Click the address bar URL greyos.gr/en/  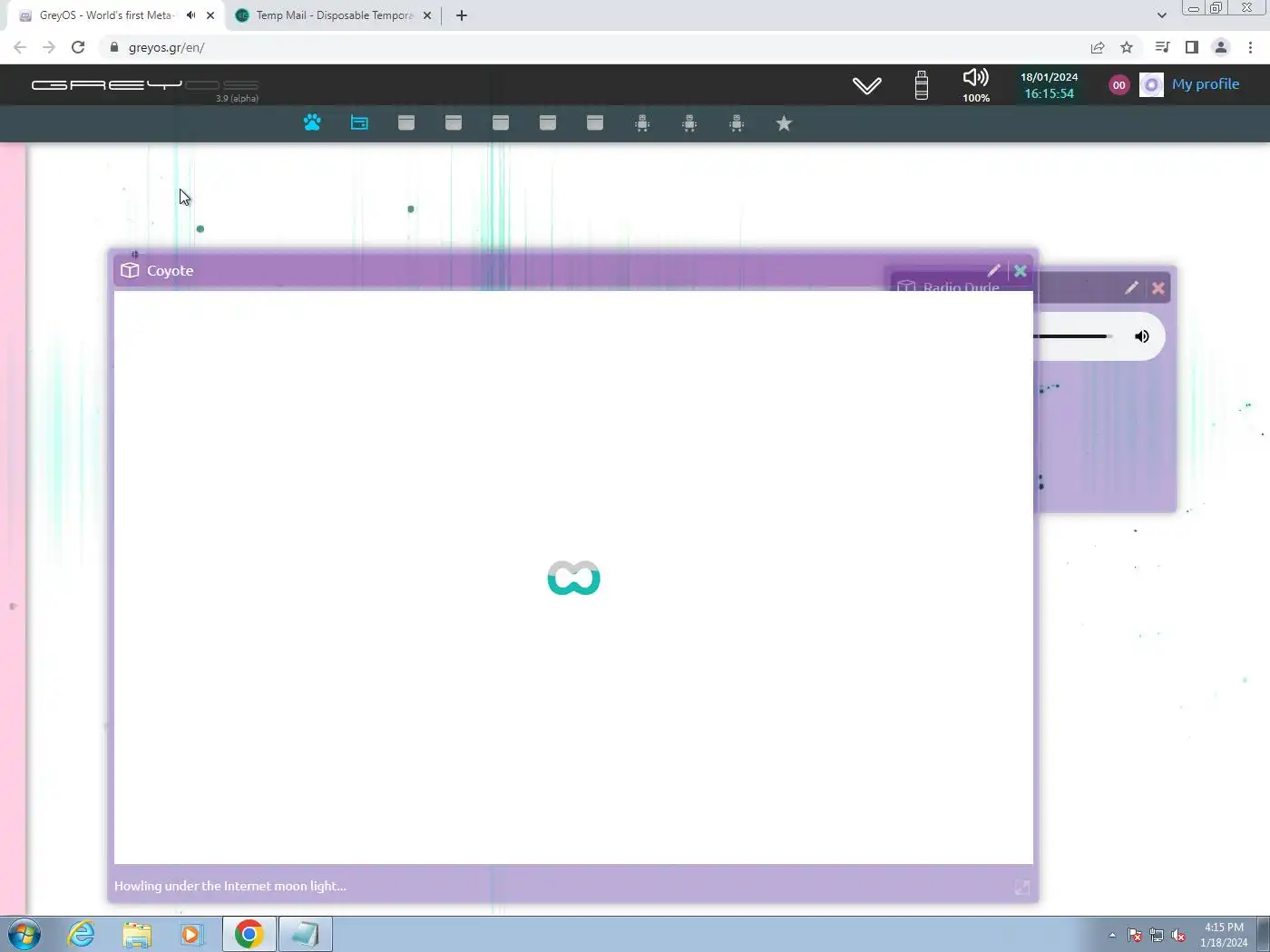(167, 47)
